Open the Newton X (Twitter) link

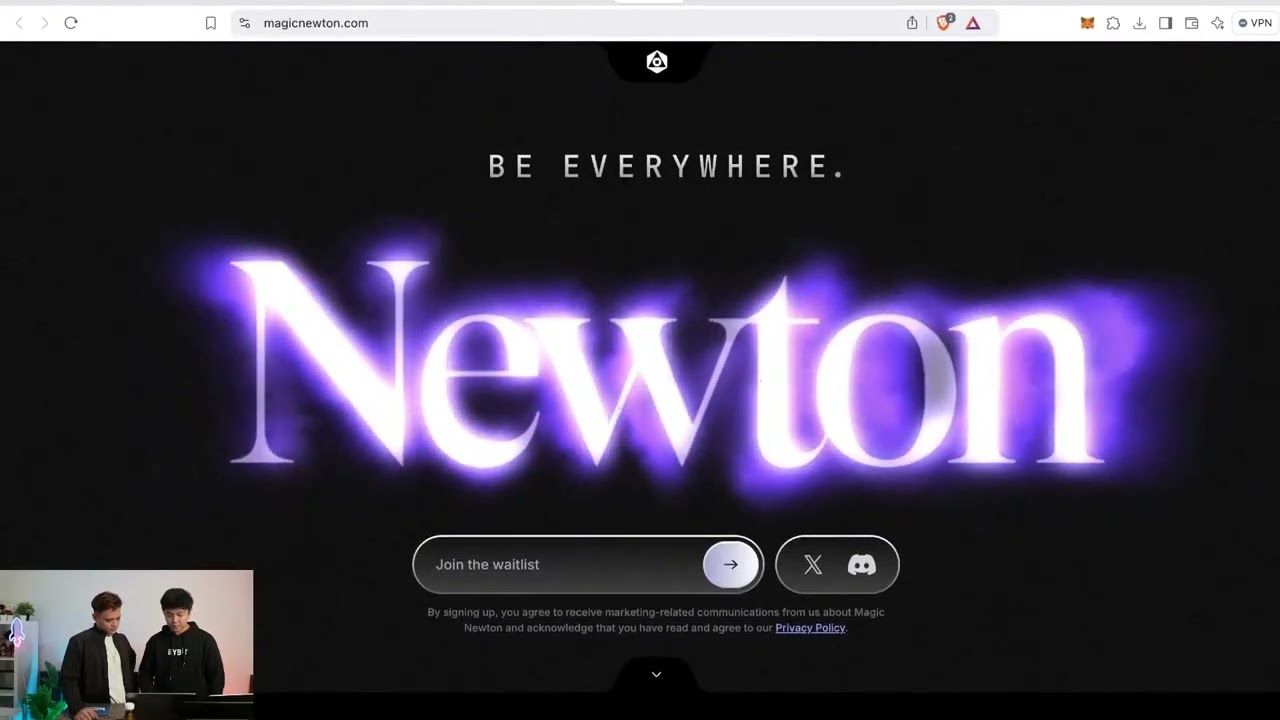tap(813, 565)
